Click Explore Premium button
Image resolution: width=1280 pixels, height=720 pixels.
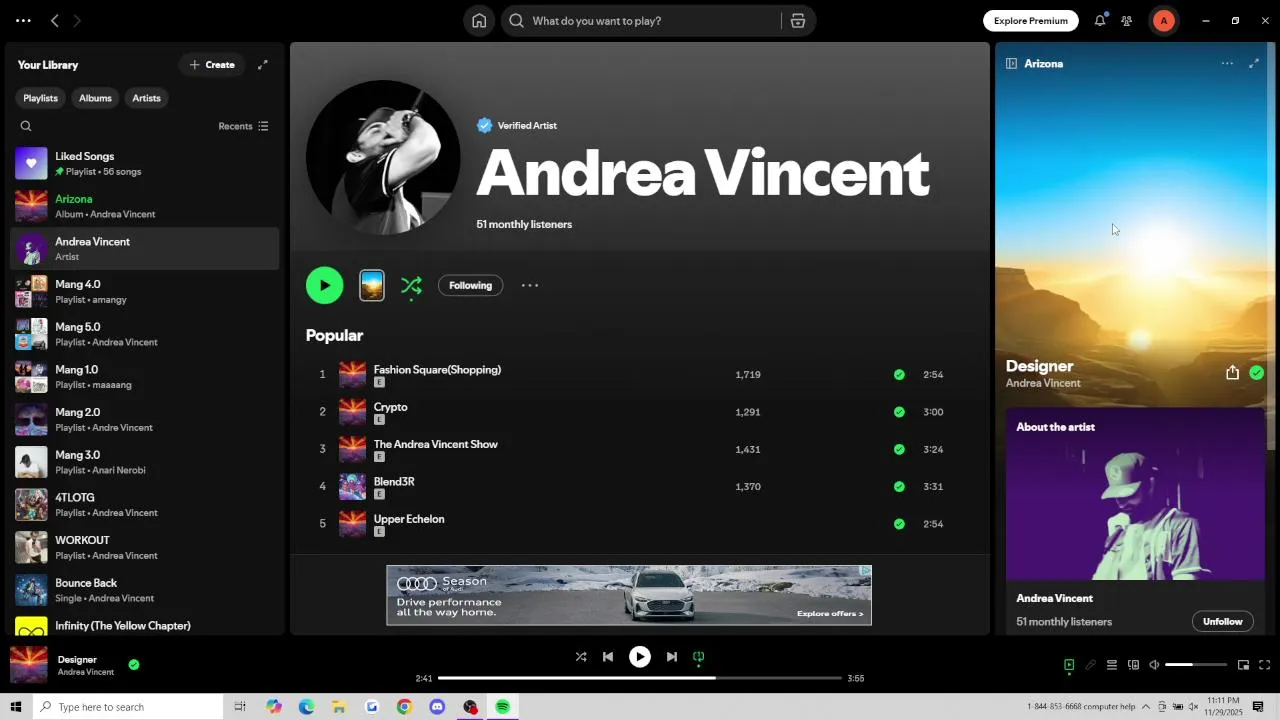(1030, 21)
